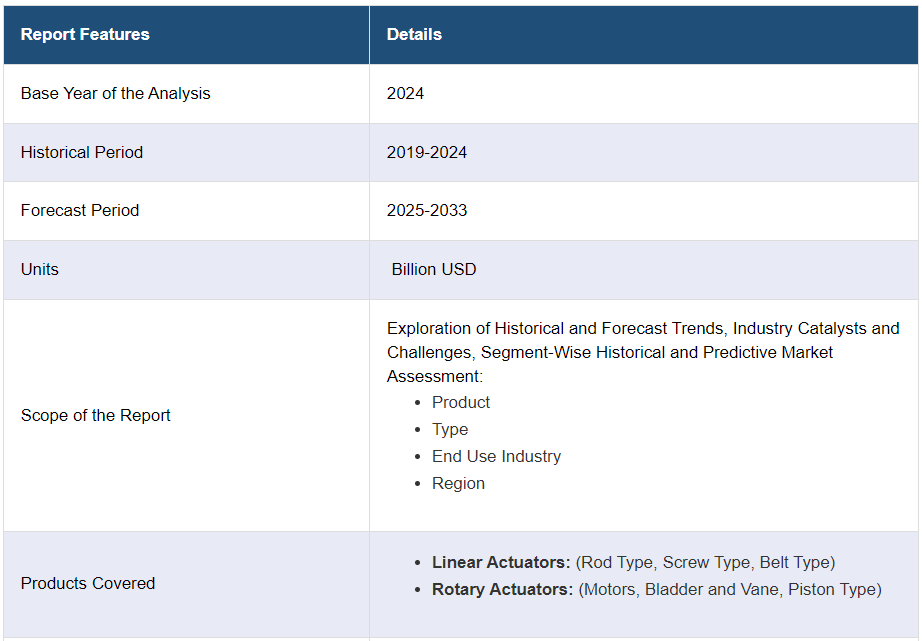Select the Base Year of the Analysis cell
922x641 pixels.
(116, 93)
